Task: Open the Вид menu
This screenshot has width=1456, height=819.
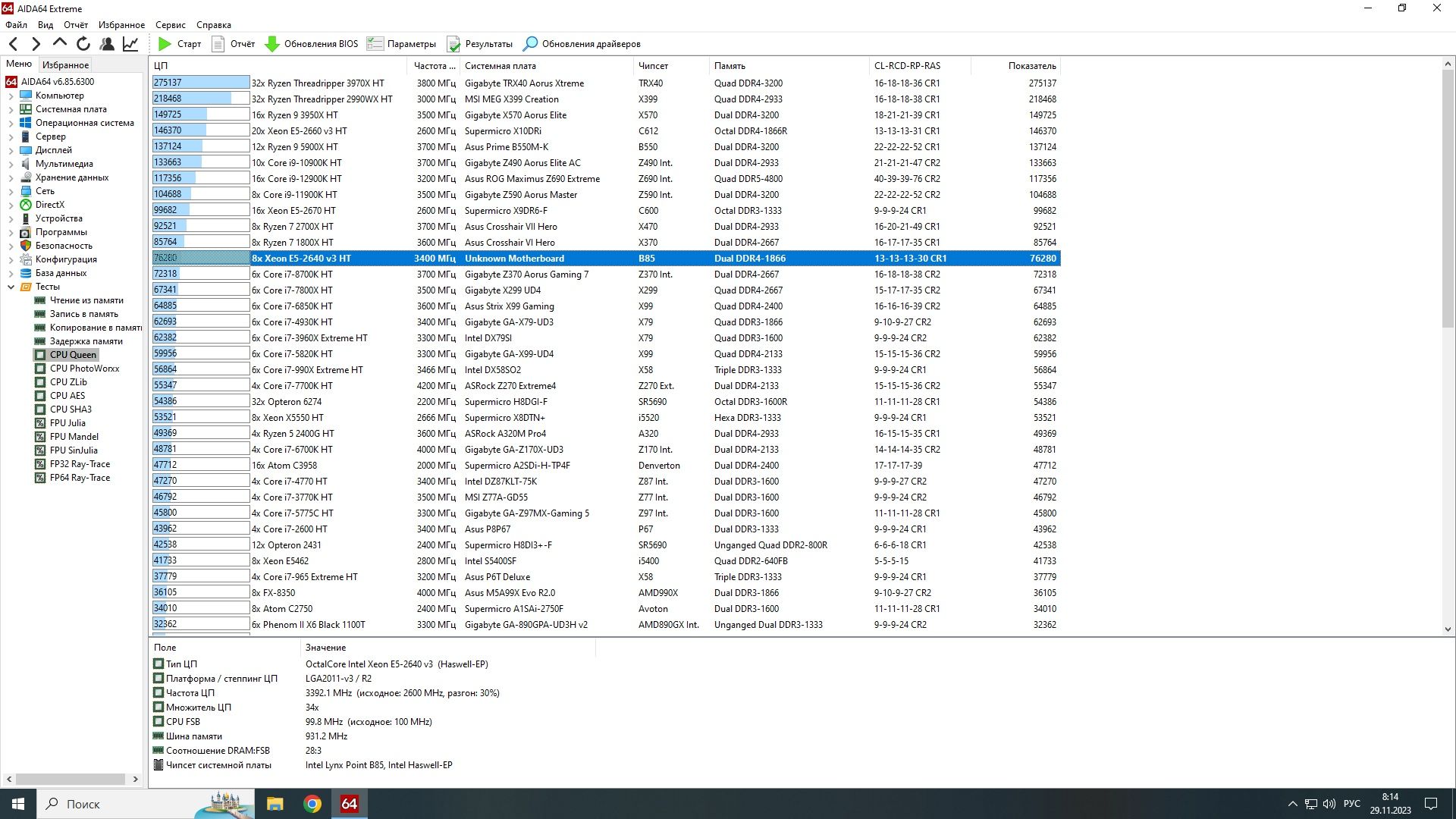Action: pos(45,25)
